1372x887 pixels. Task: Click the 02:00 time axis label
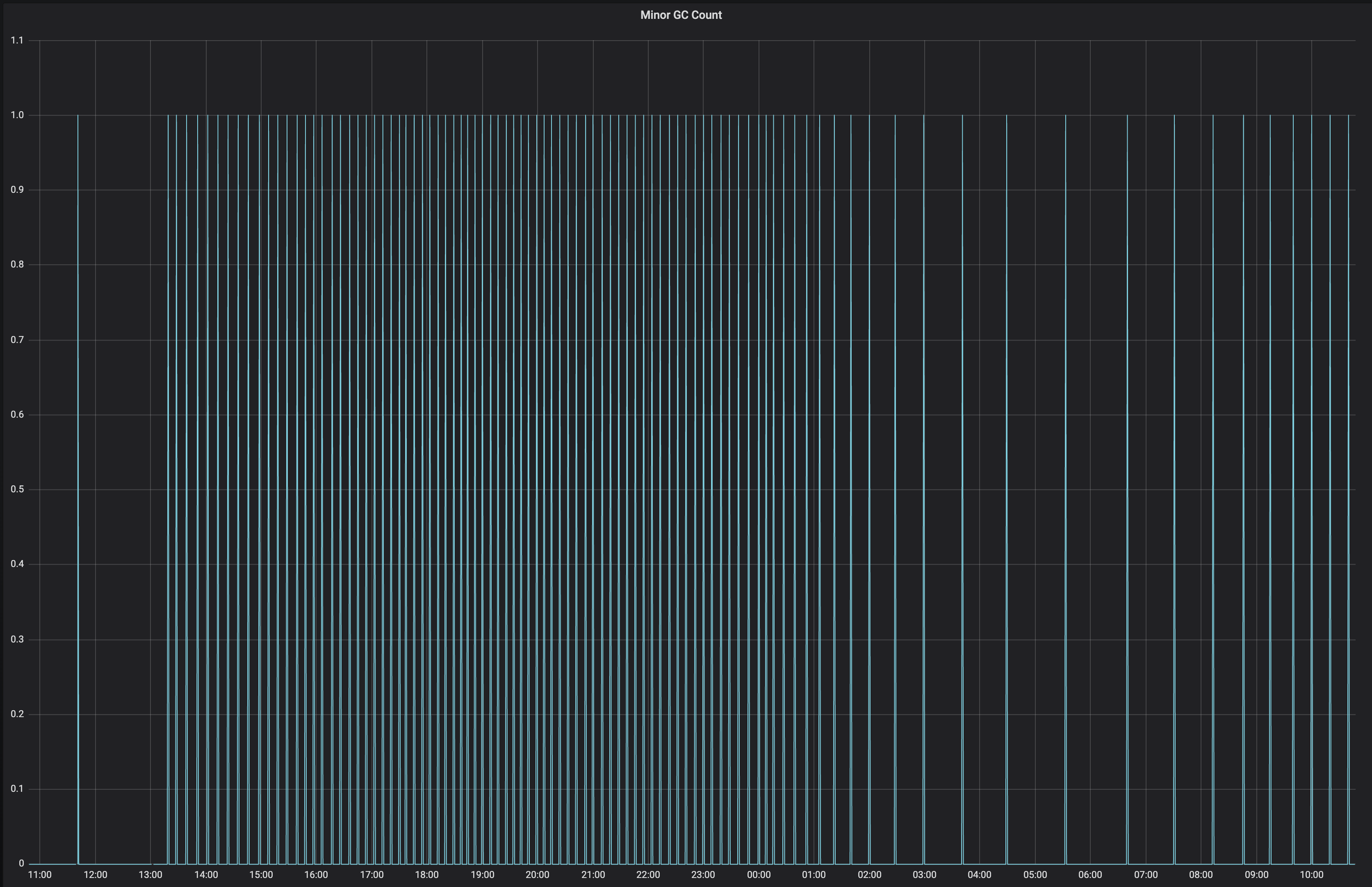(x=869, y=875)
